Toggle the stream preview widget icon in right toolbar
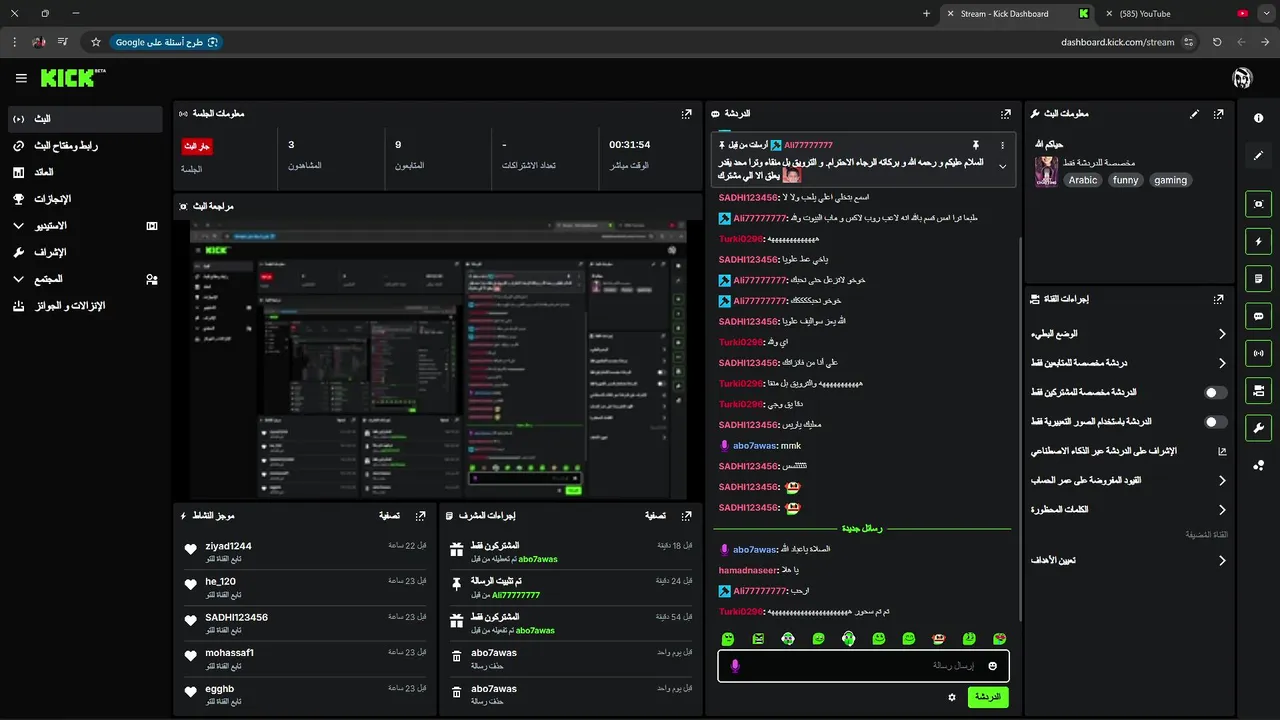Image resolution: width=1280 pixels, height=720 pixels. coord(1258,204)
